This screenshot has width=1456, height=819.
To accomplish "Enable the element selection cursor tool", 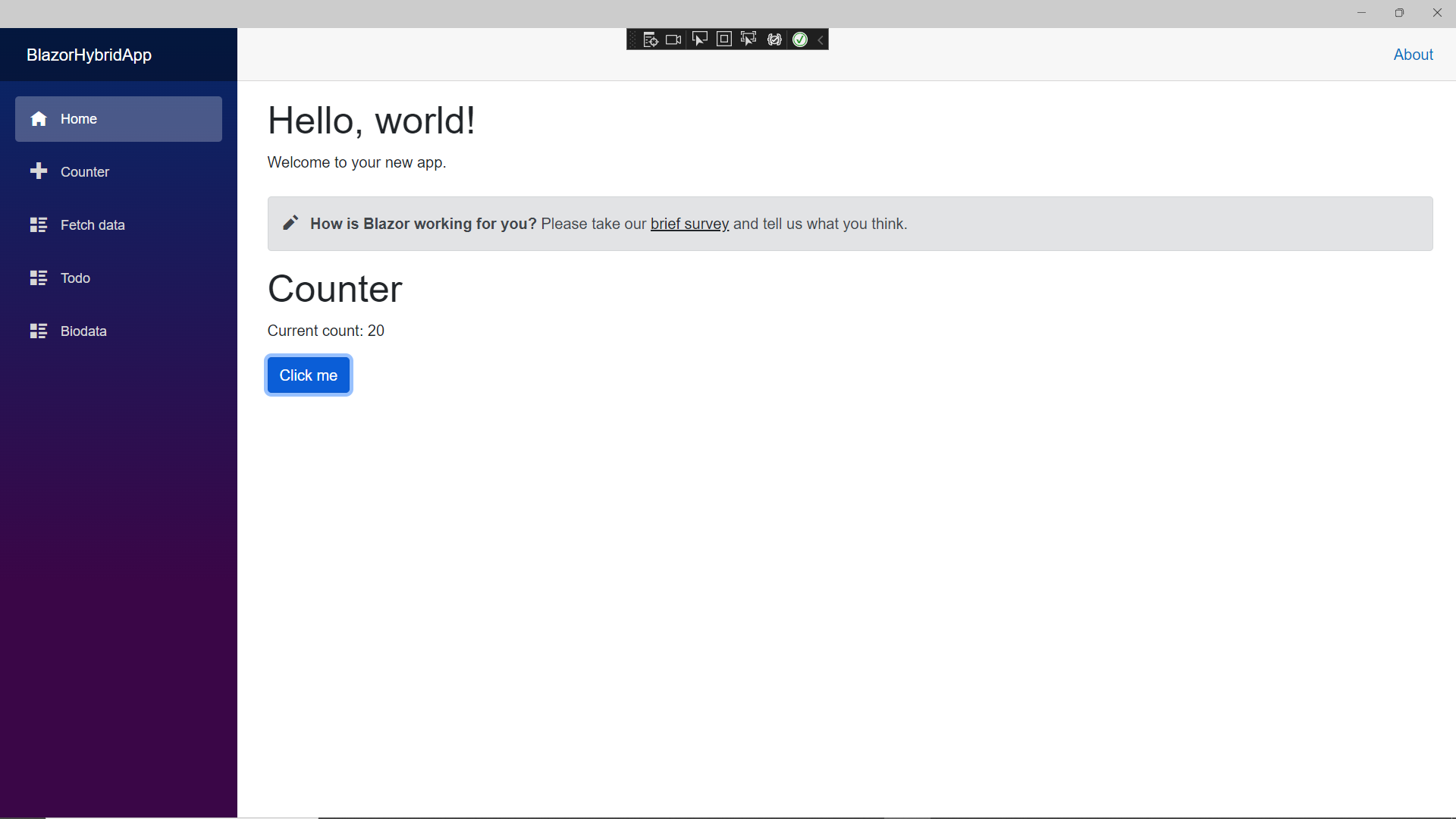I will (700, 39).
